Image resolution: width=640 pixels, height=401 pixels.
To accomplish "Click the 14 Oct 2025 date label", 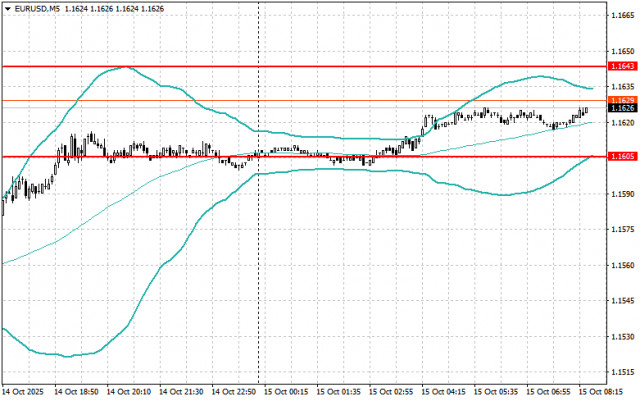I will pos(23,392).
